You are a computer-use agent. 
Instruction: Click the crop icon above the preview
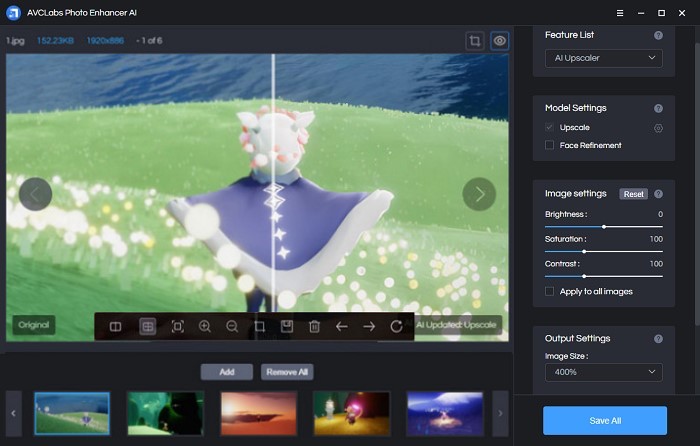click(x=475, y=41)
